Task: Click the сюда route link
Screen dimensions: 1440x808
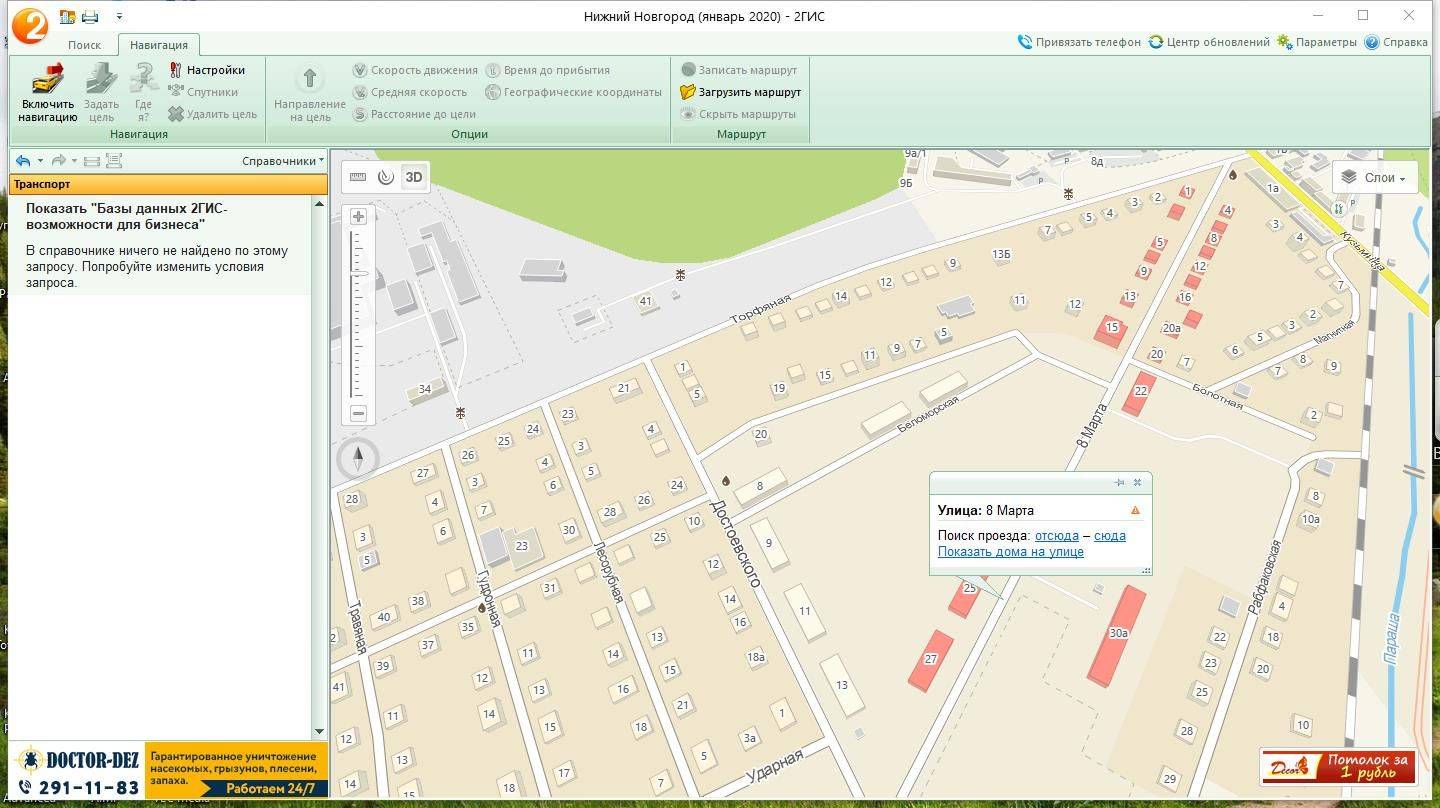Action: tap(1110, 536)
